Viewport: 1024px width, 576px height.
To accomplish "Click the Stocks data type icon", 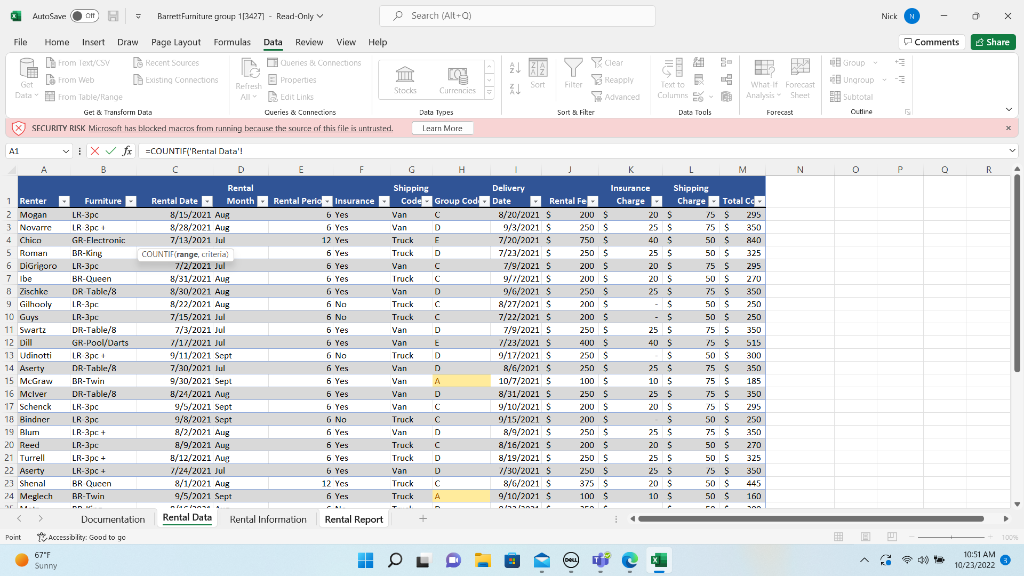I will point(406,79).
